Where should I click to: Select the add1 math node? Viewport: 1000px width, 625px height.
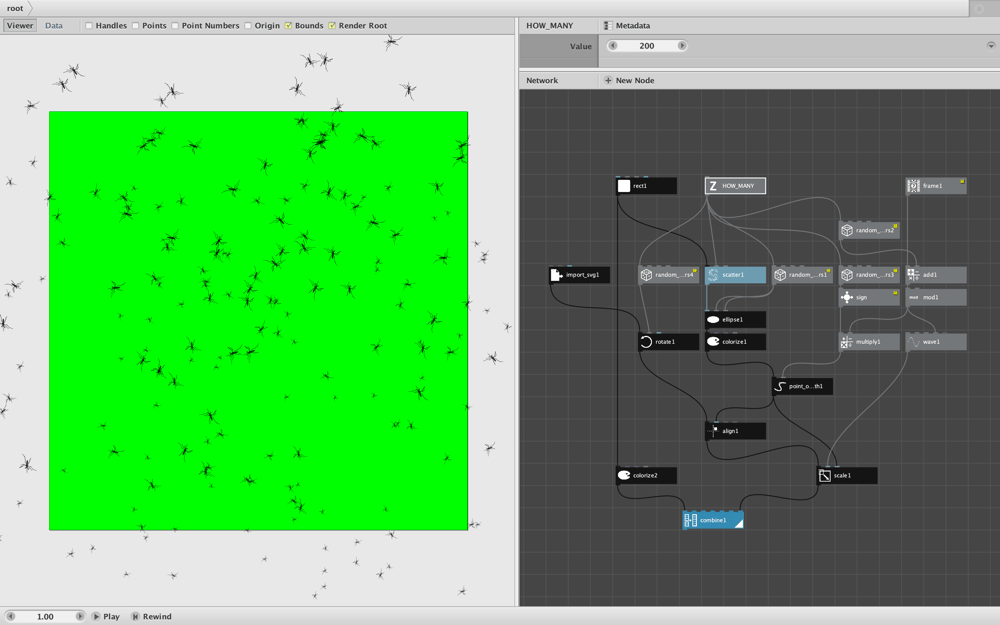click(936, 275)
